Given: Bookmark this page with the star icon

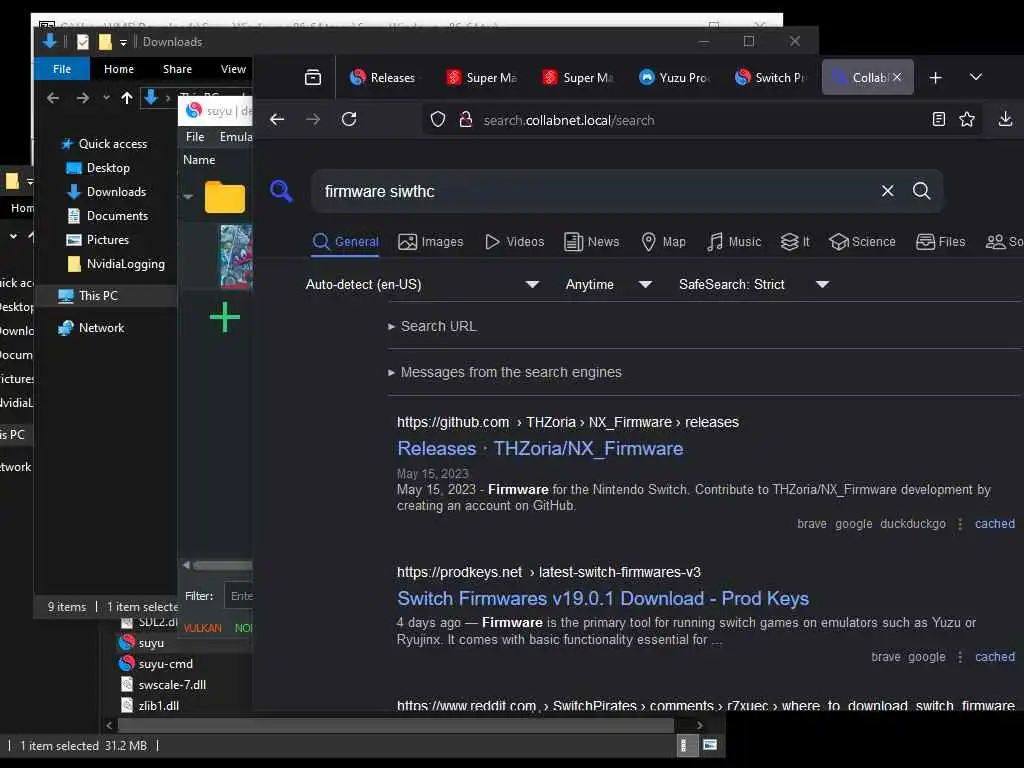Looking at the screenshot, I should (967, 120).
